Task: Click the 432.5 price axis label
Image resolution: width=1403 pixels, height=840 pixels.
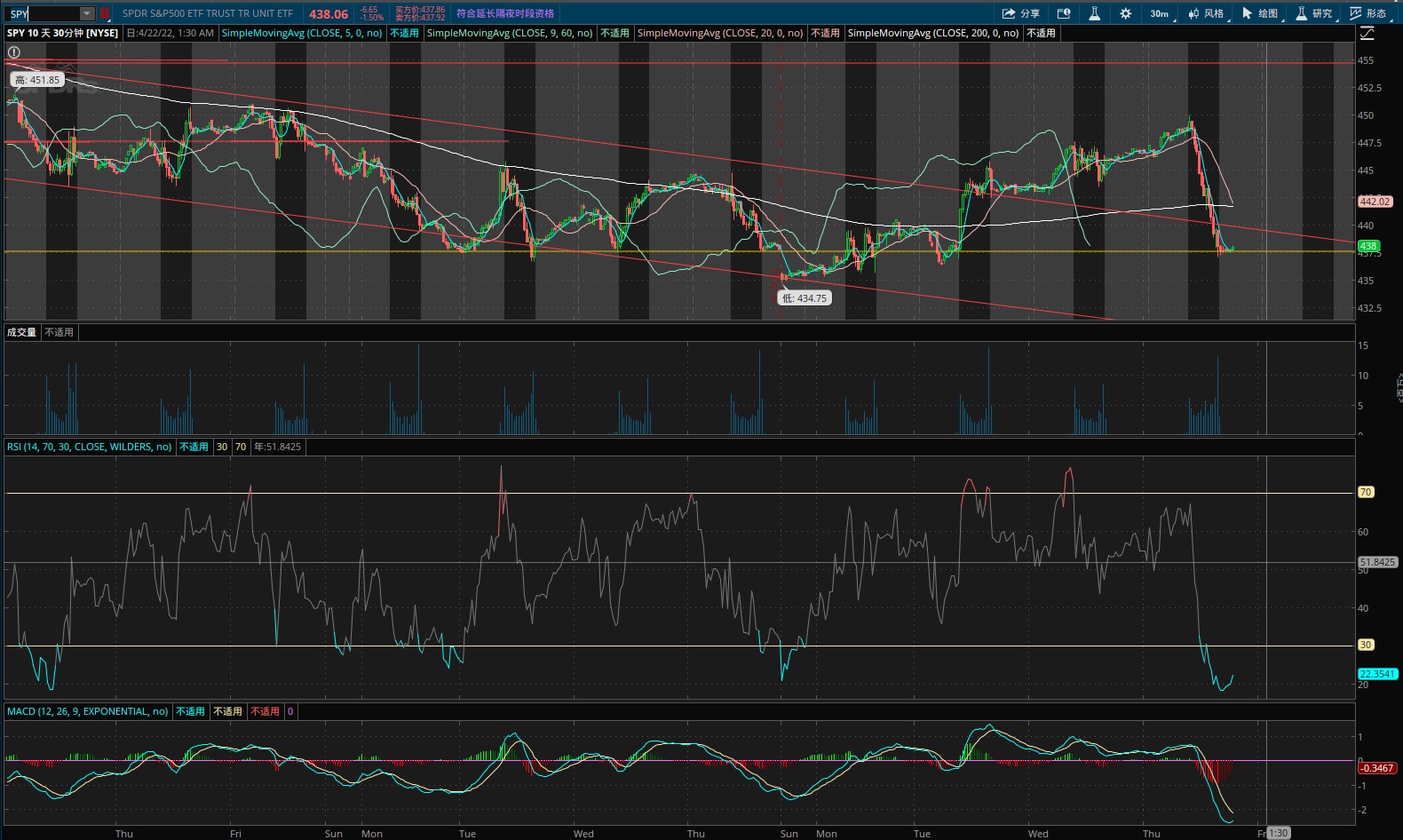Action: click(1369, 308)
